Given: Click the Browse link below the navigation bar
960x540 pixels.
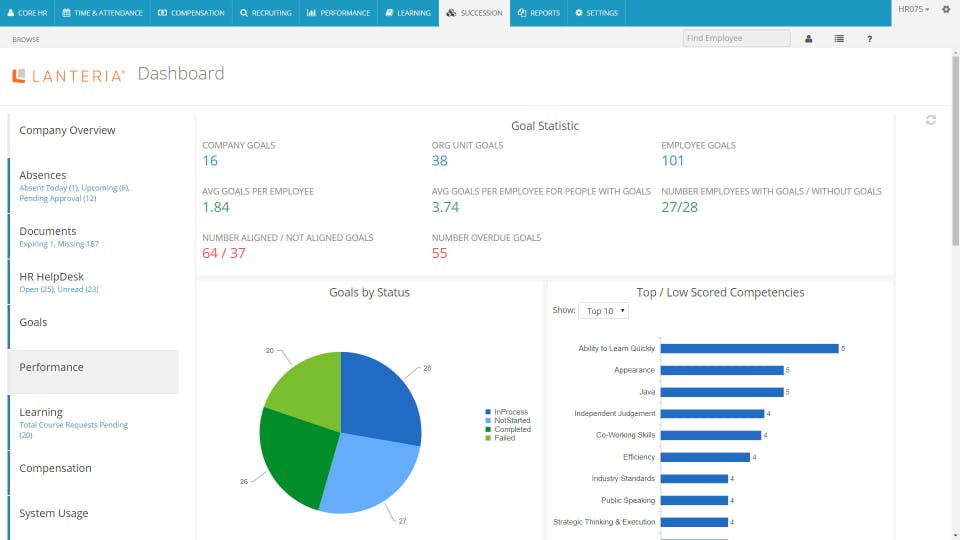Looking at the screenshot, I should coord(26,39).
